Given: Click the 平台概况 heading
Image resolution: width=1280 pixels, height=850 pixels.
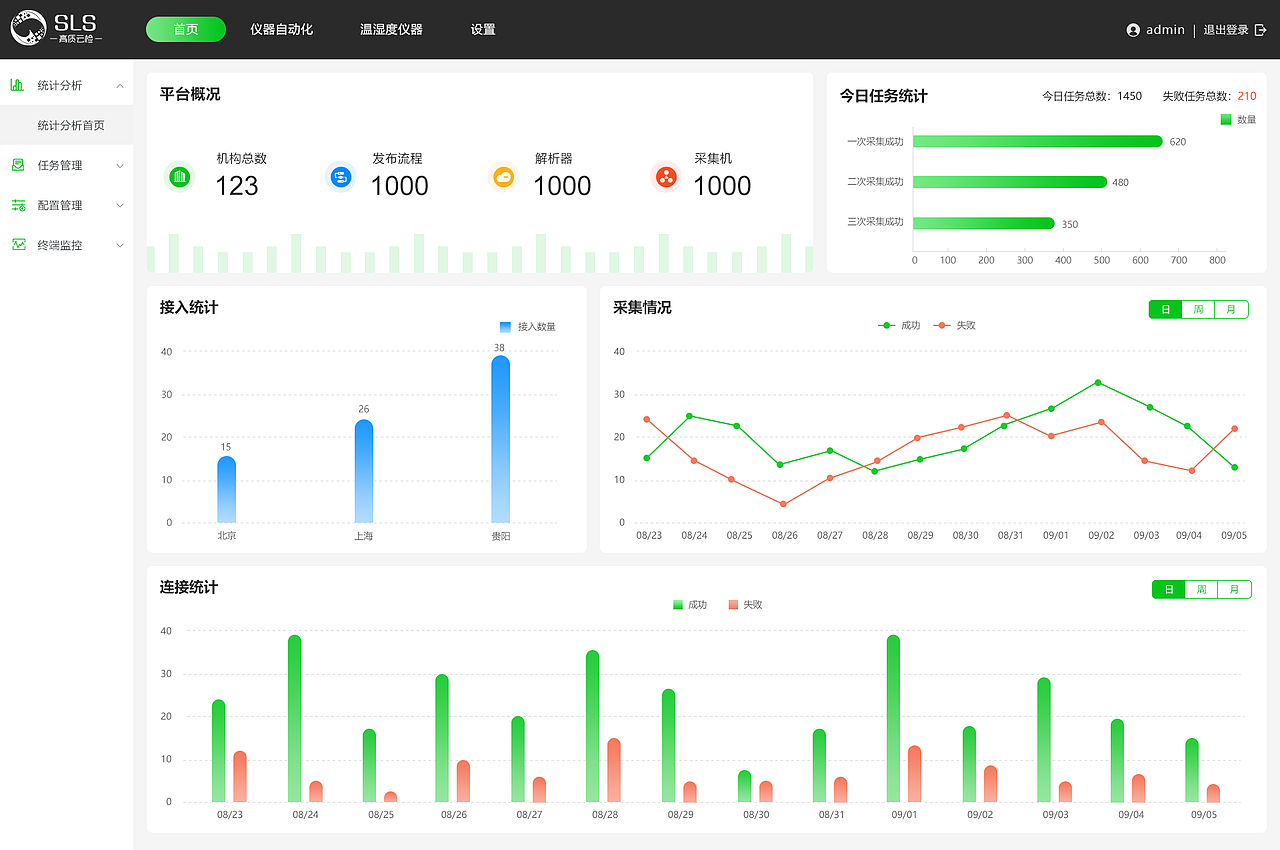Looking at the screenshot, I should (x=190, y=94).
